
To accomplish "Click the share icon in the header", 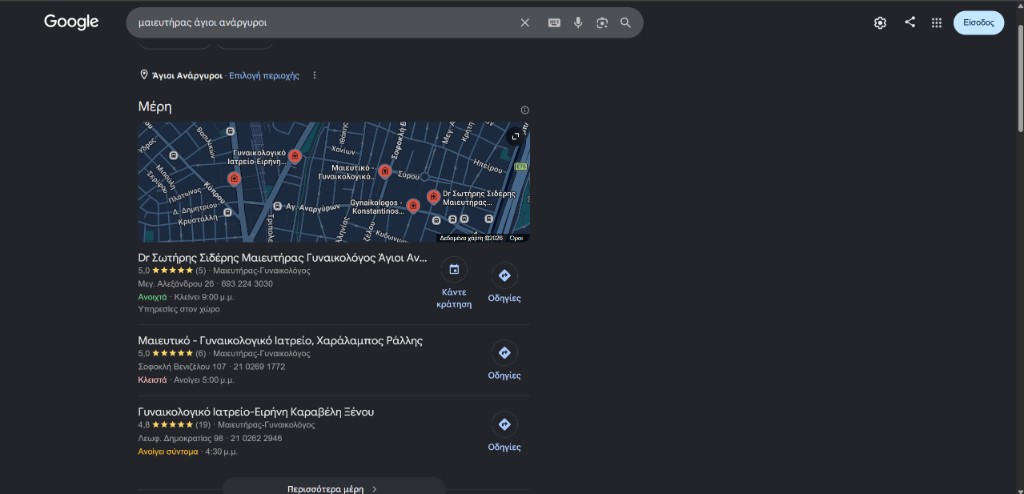I will [910, 22].
